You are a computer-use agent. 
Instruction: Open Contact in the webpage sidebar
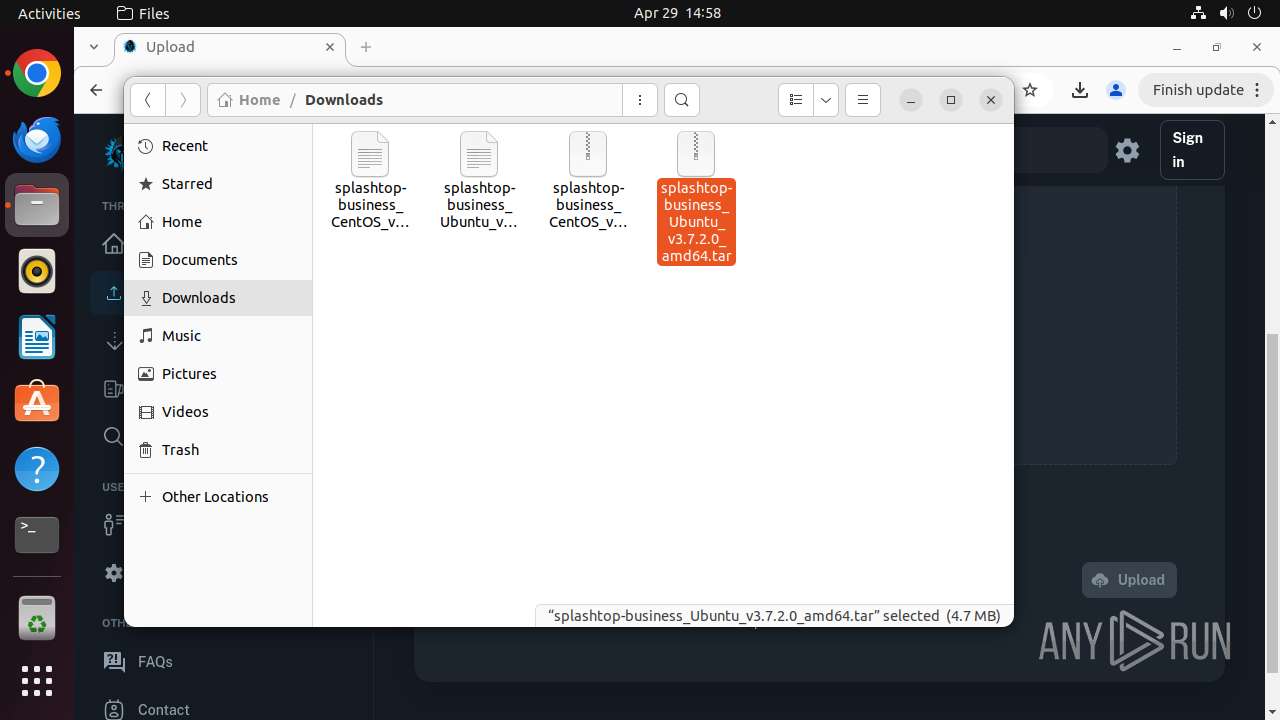pyautogui.click(x=163, y=710)
